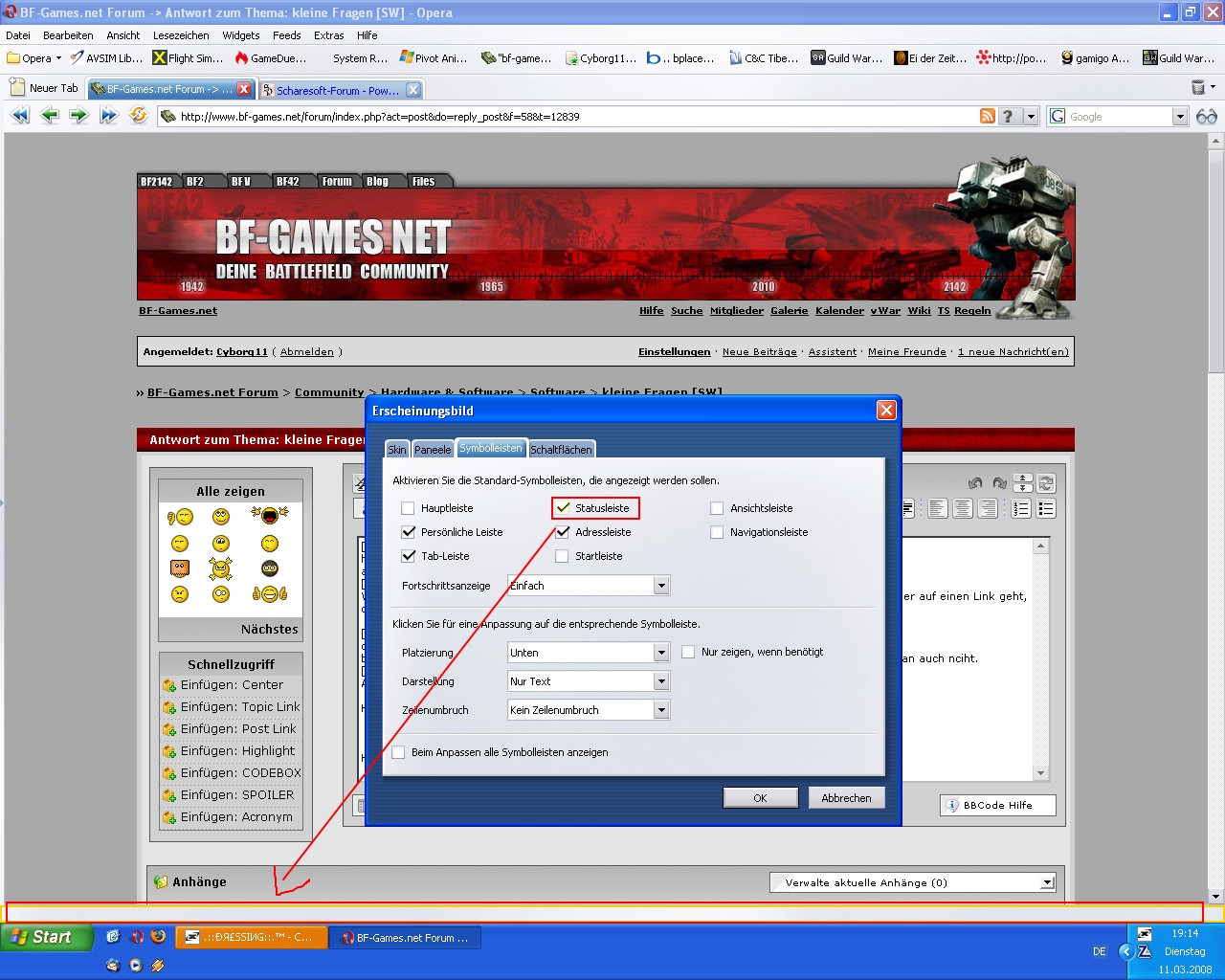Open the Widgets menu
Viewport: 1225px width, 980px height.
pos(241,35)
